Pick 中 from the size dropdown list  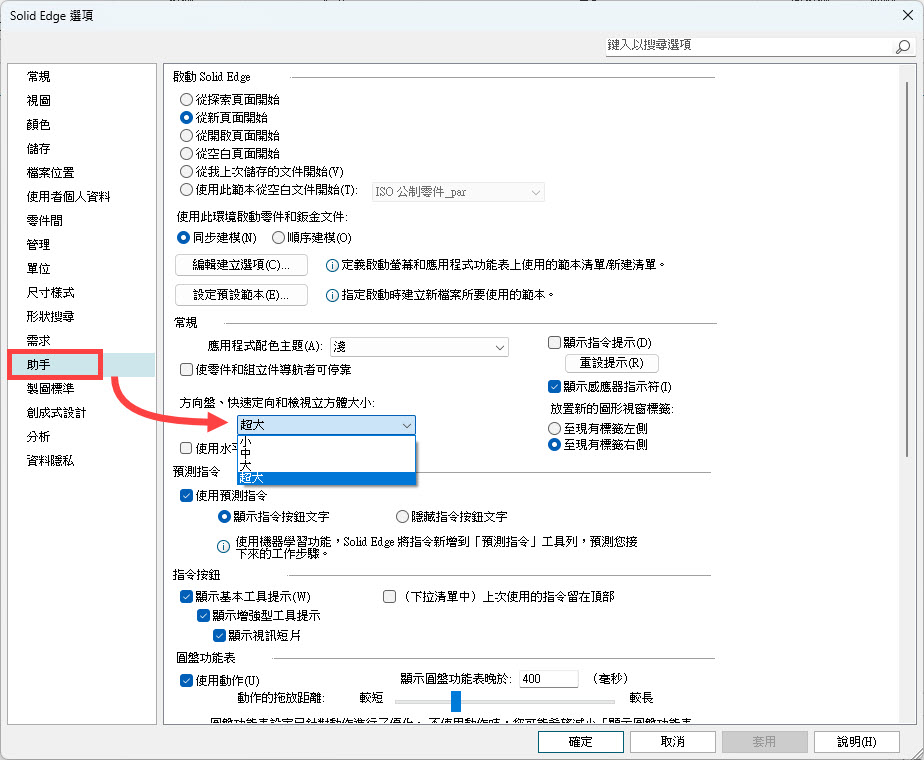245,453
